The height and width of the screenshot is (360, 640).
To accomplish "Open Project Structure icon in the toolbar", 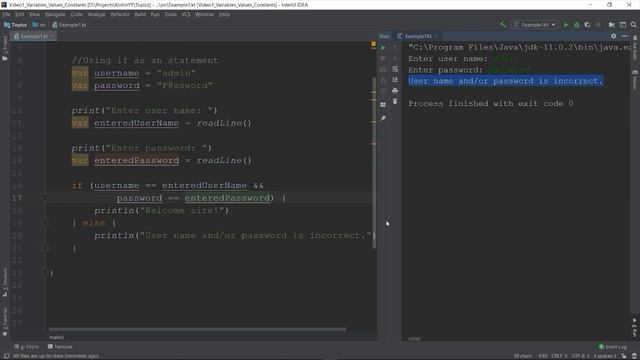I will click(x=612, y=25).
